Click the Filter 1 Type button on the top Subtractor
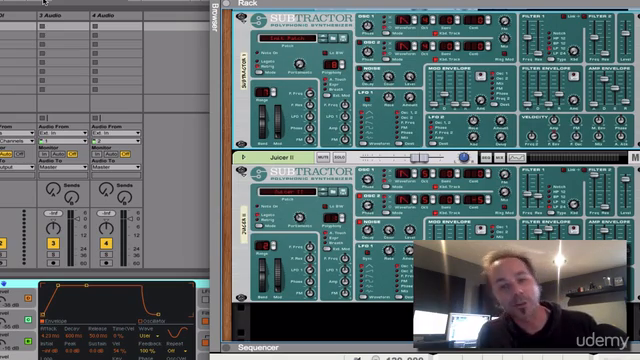640x360 pixels. click(551, 60)
